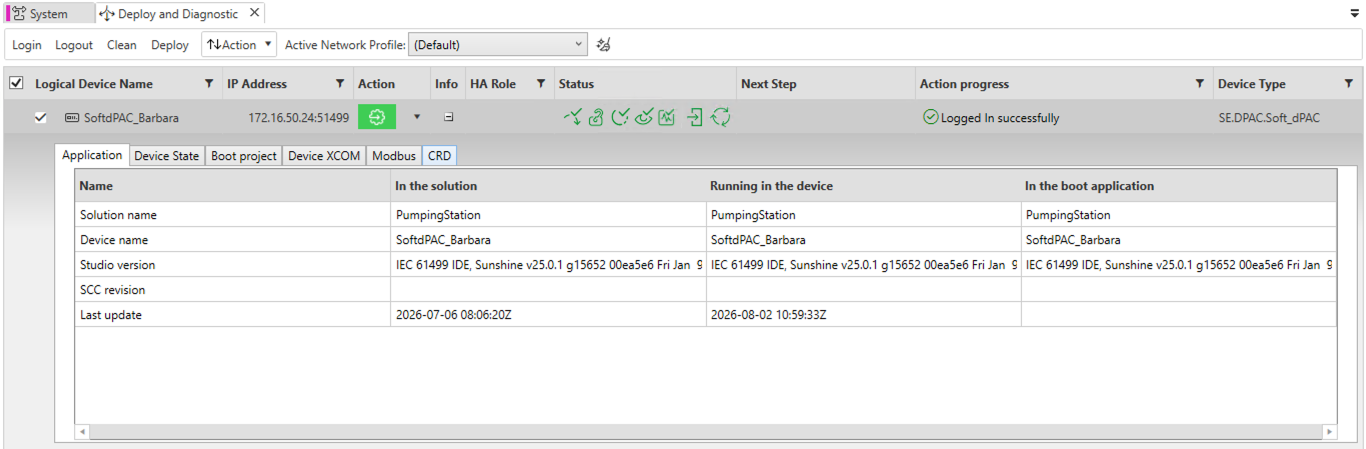Click the Logout button
Image resolution: width=1366 pixels, height=449 pixels.
[x=74, y=45]
